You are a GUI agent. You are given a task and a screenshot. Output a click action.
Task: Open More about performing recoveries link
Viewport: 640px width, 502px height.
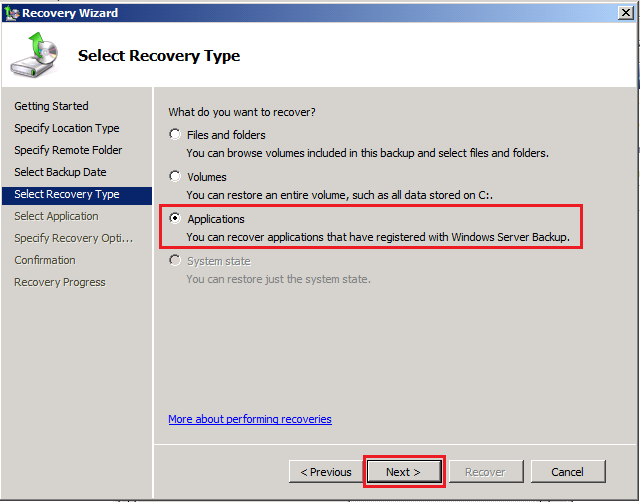pos(249,419)
